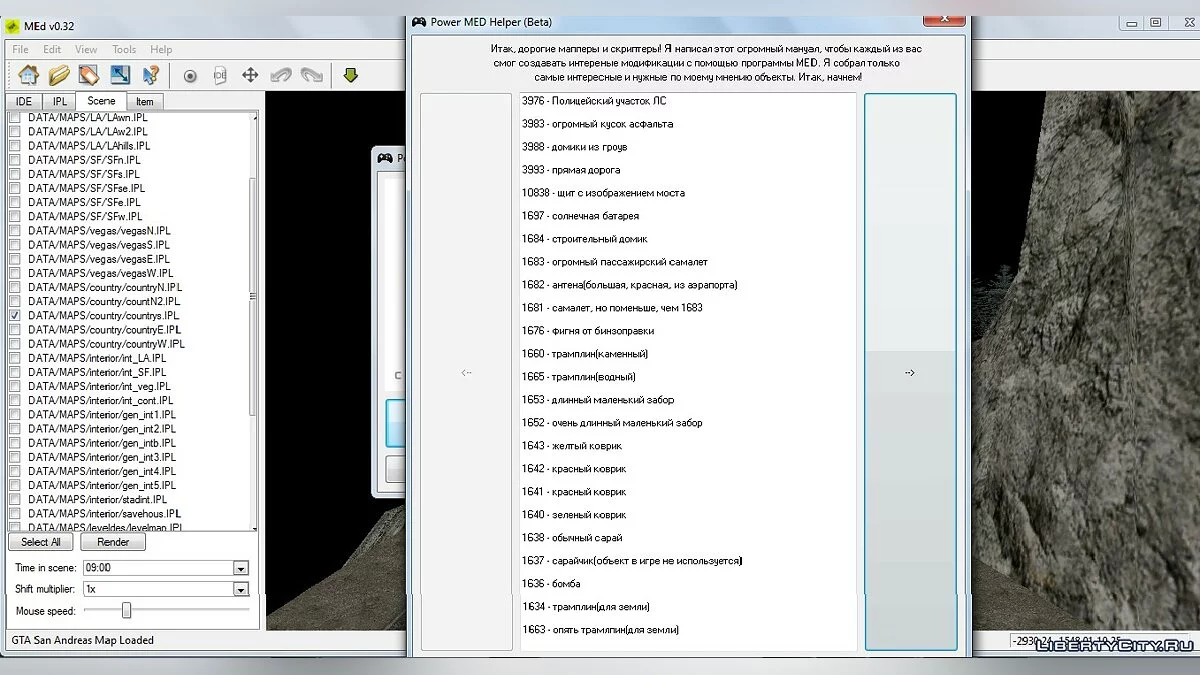Select the Home icon on the toolbar
The height and width of the screenshot is (675, 1200).
(x=28, y=74)
